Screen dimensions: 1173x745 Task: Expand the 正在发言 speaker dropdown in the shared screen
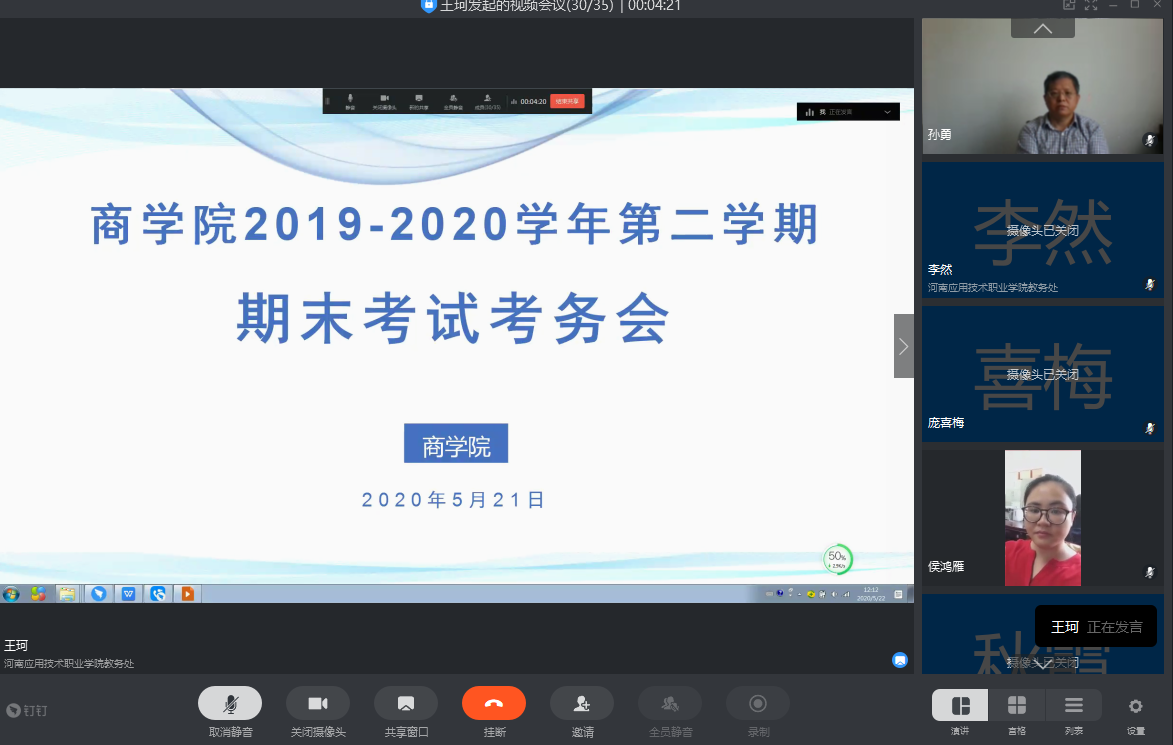pyautogui.click(x=887, y=112)
